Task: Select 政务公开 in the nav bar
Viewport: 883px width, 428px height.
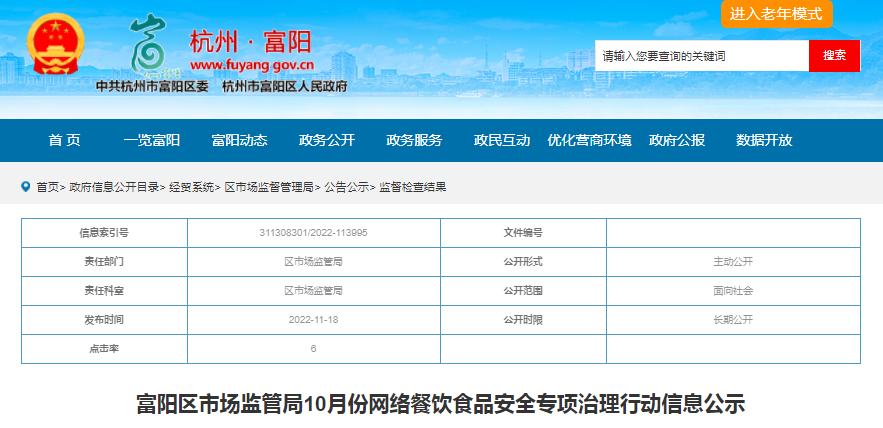Action: click(x=326, y=141)
